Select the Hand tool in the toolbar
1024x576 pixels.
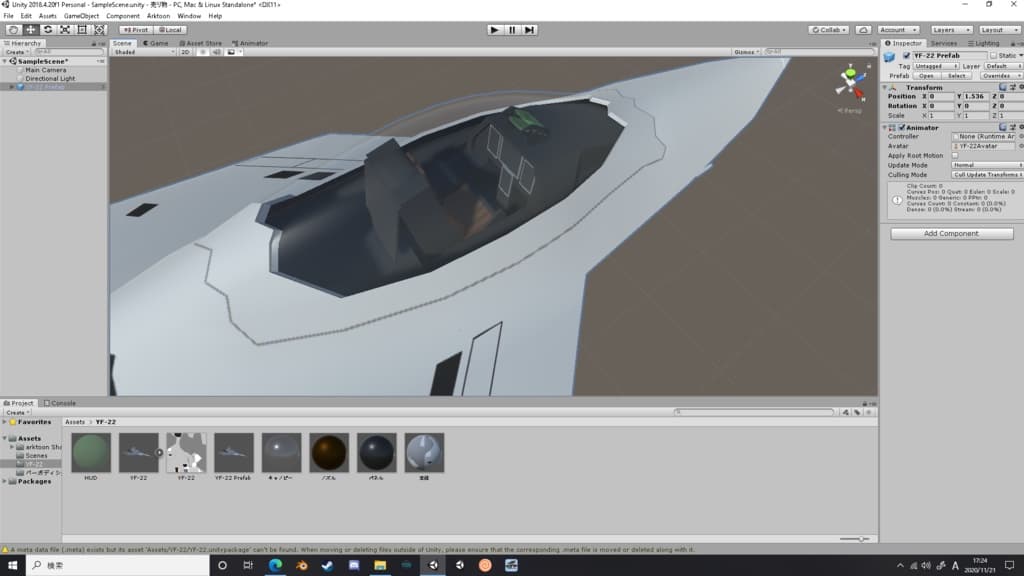(x=13, y=30)
